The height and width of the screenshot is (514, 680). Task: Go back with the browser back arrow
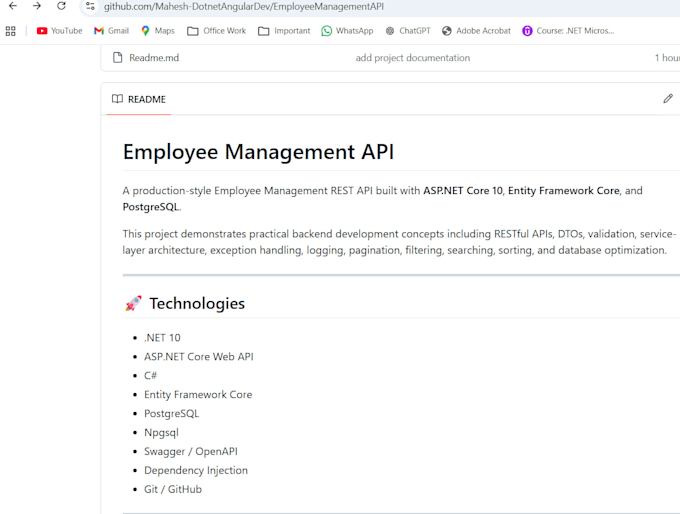tap(13, 6)
